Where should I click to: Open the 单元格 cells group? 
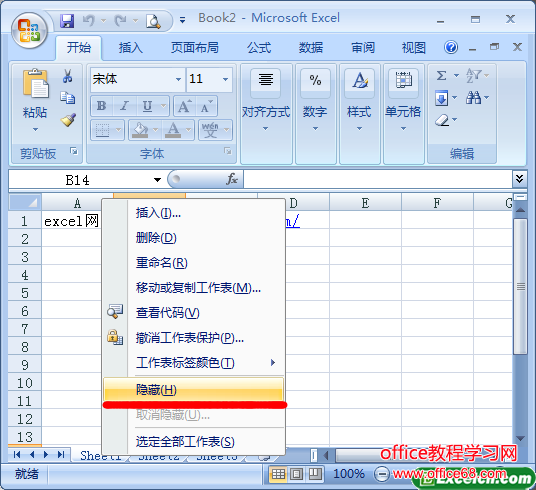pos(403,113)
